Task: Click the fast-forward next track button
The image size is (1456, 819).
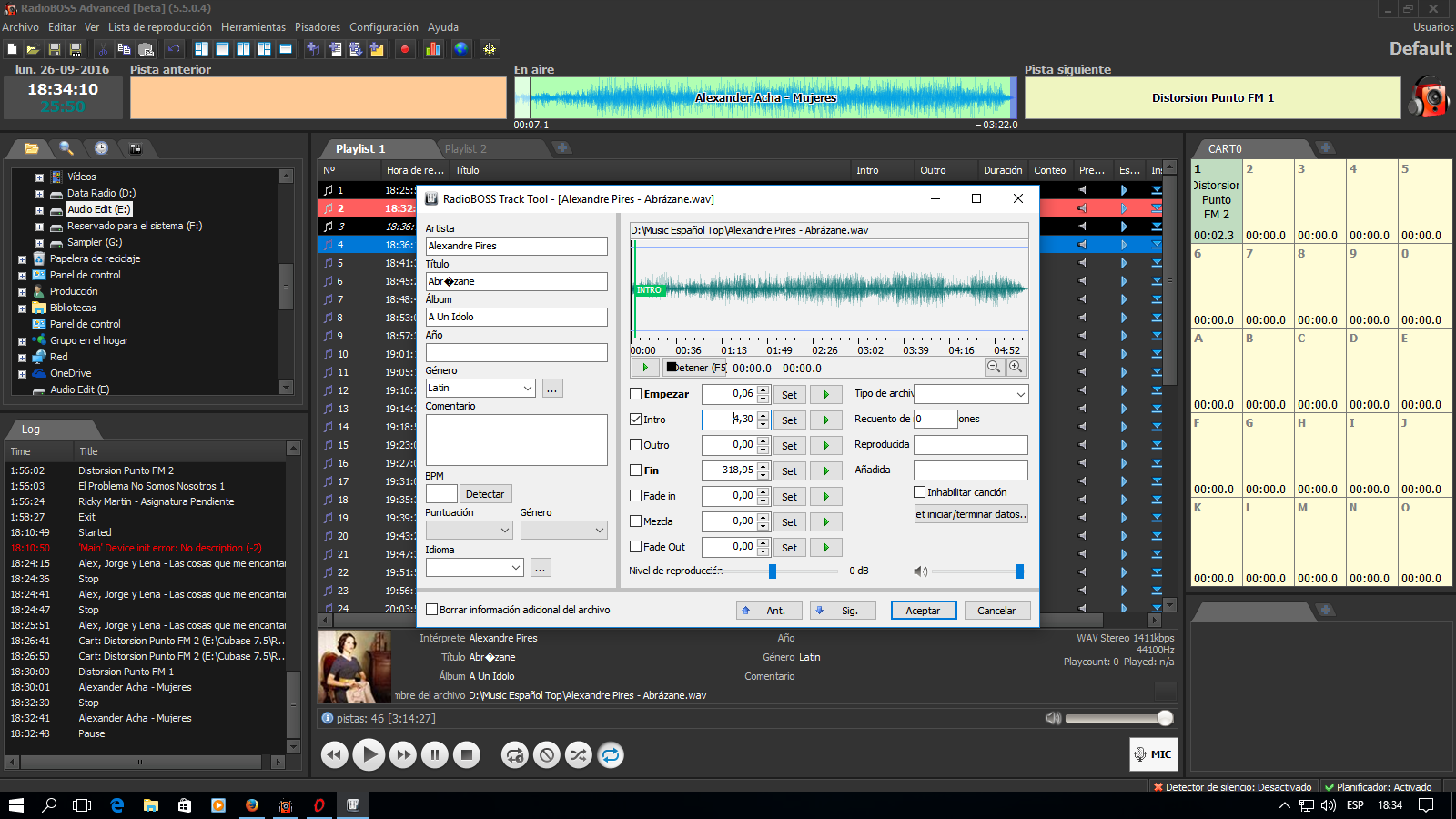Action: [402, 754]
